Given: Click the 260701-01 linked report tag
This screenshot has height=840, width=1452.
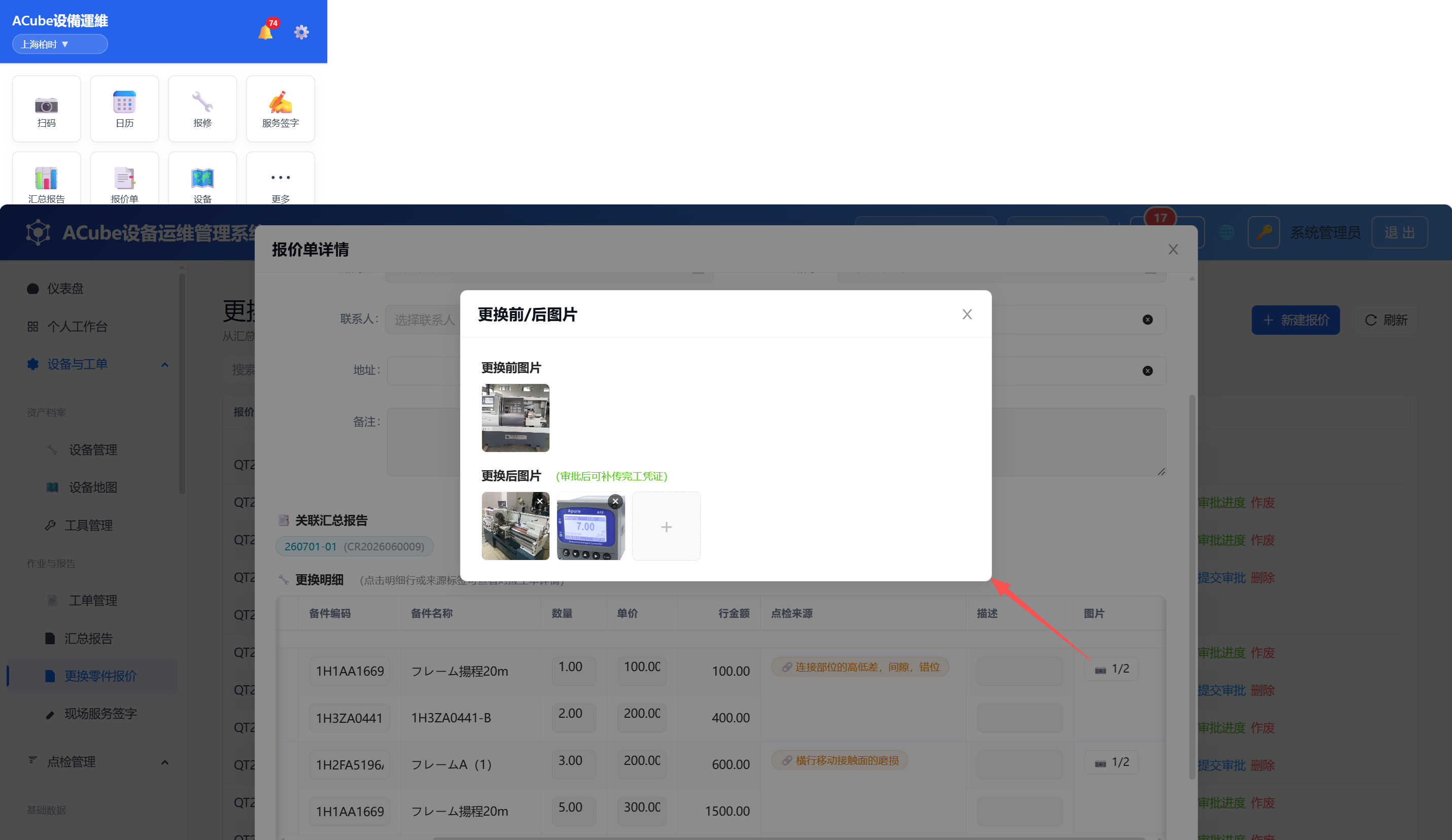Looking at the screenshot, I should (x=354, y=546).
